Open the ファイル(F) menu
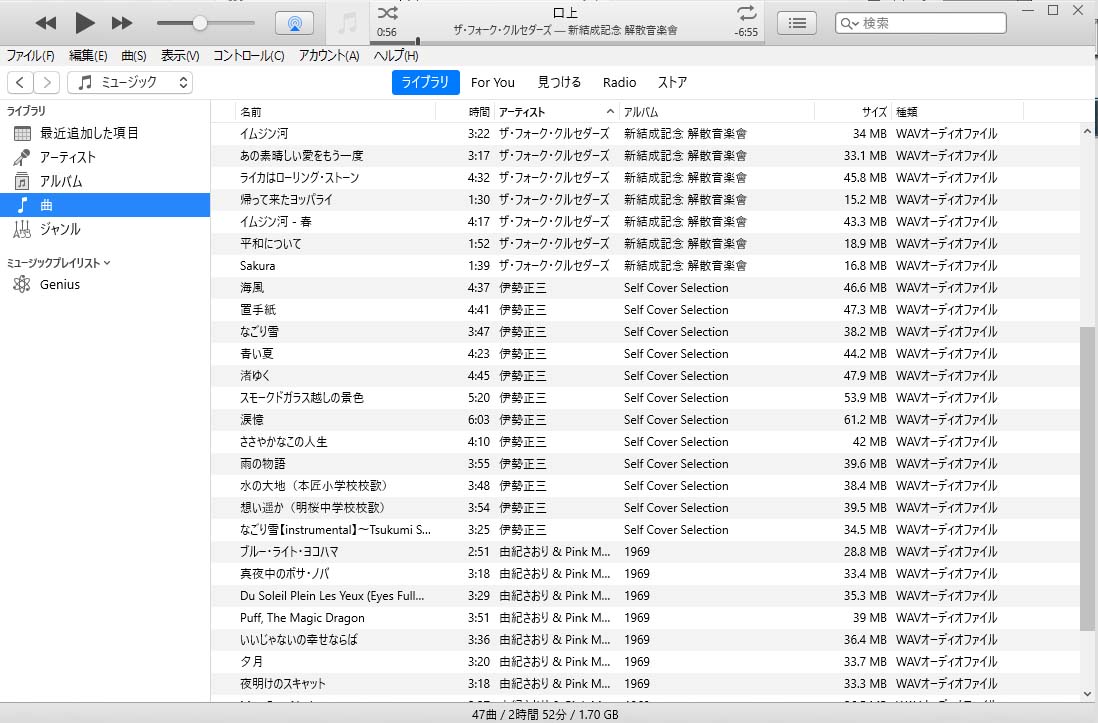Screen dimensions: 1098x723 tap(31, 56)
